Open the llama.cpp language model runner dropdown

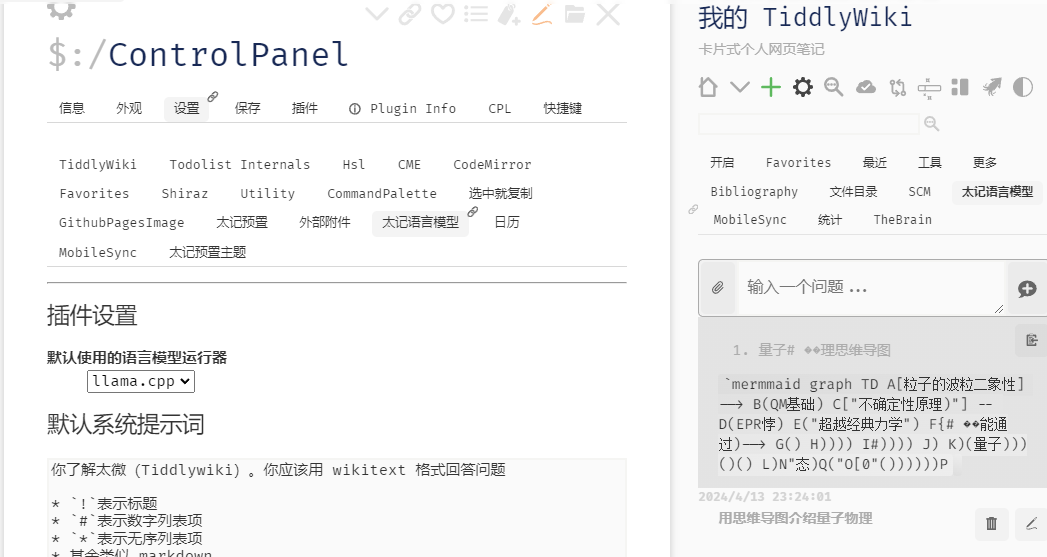(140, 381)
